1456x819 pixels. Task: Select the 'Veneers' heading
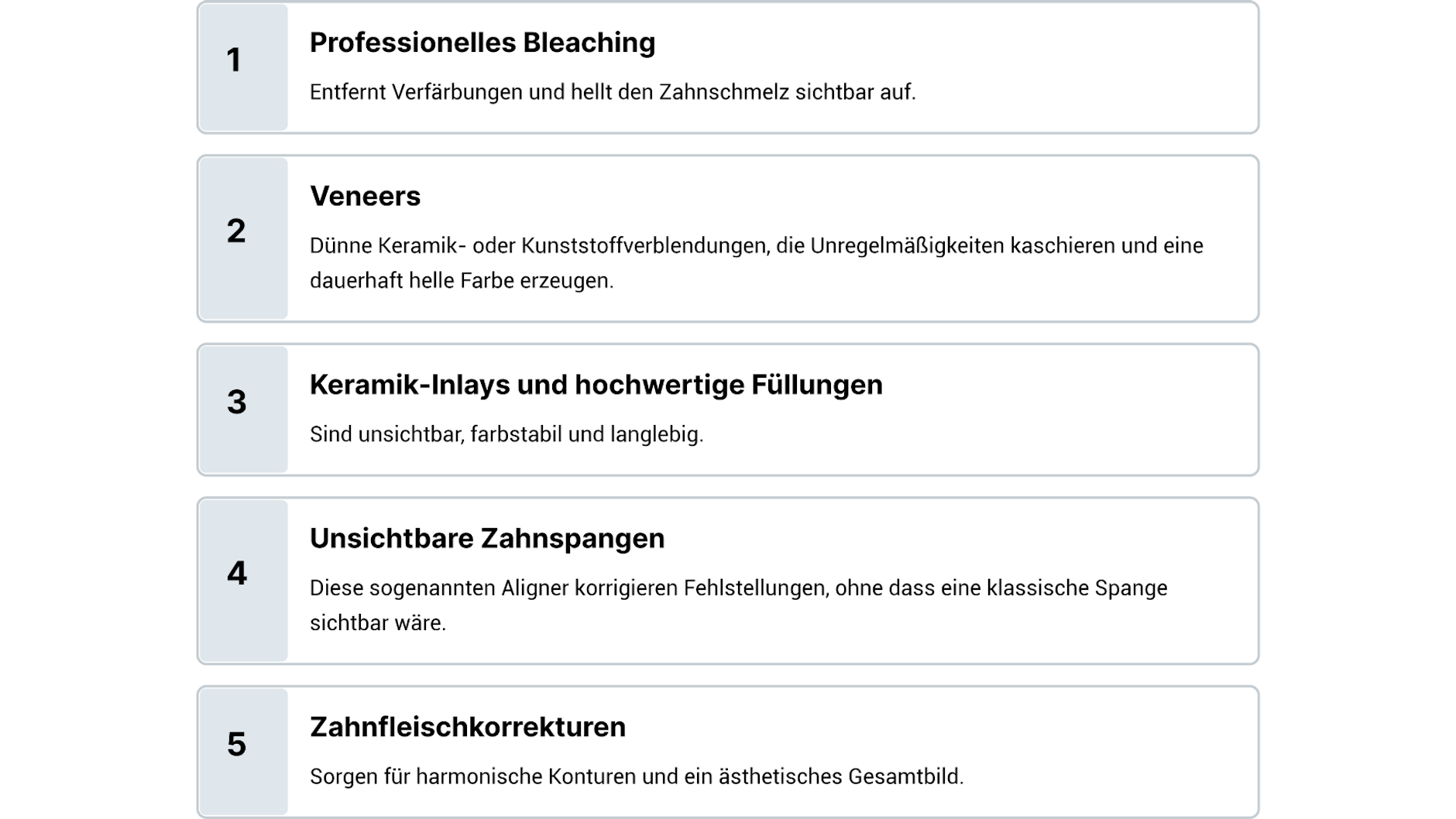(x=365, y=196)
